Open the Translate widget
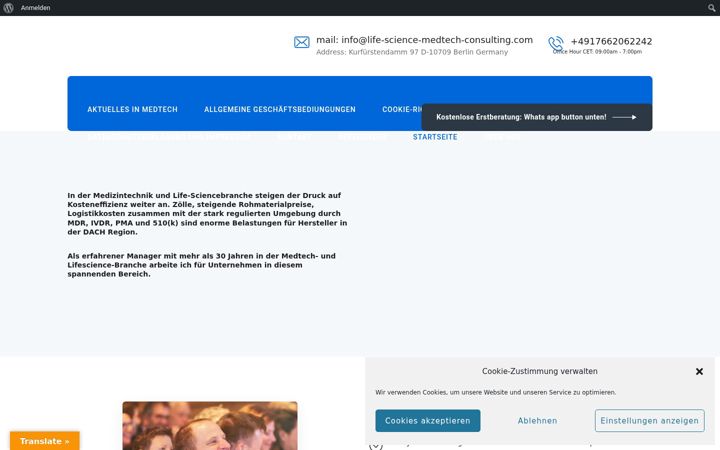The image size is (720, 450). click(45, 441)
